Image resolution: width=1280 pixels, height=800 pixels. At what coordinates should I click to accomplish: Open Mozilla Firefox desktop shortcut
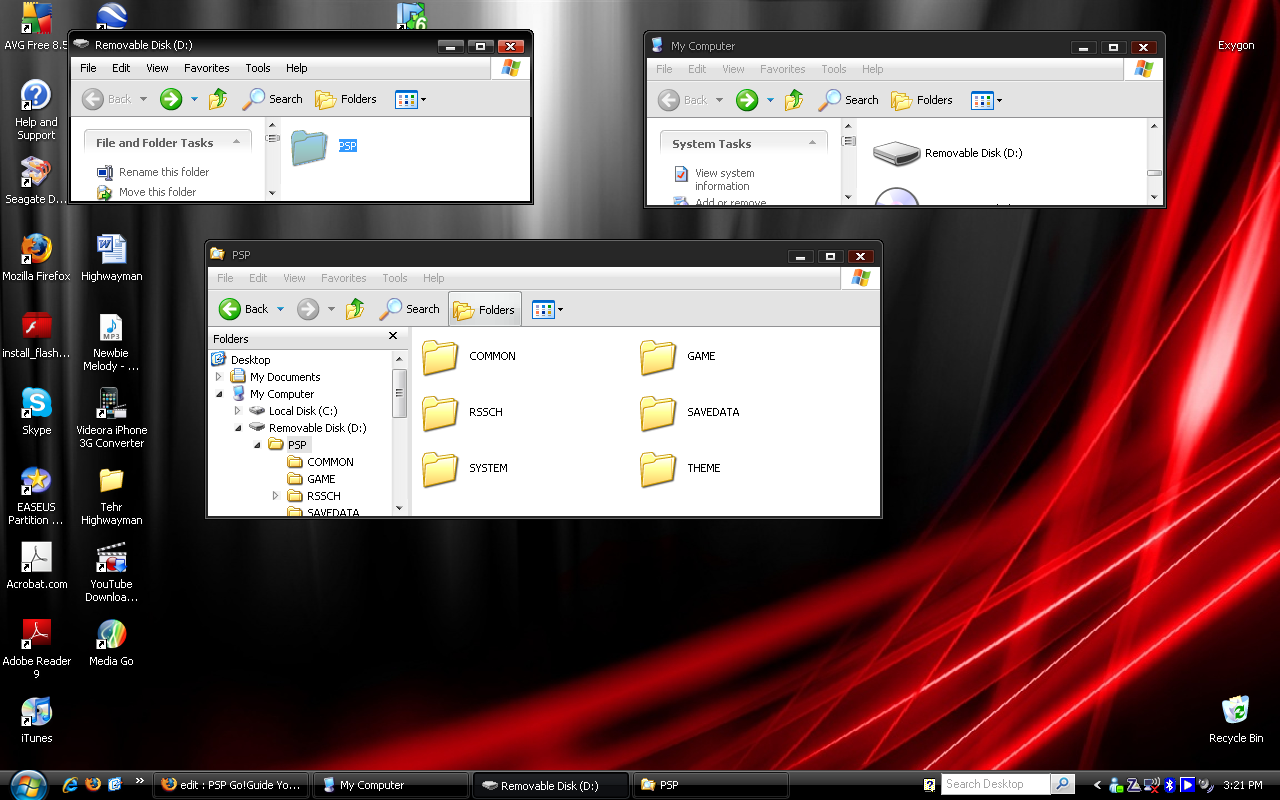(x=37, y=257)
